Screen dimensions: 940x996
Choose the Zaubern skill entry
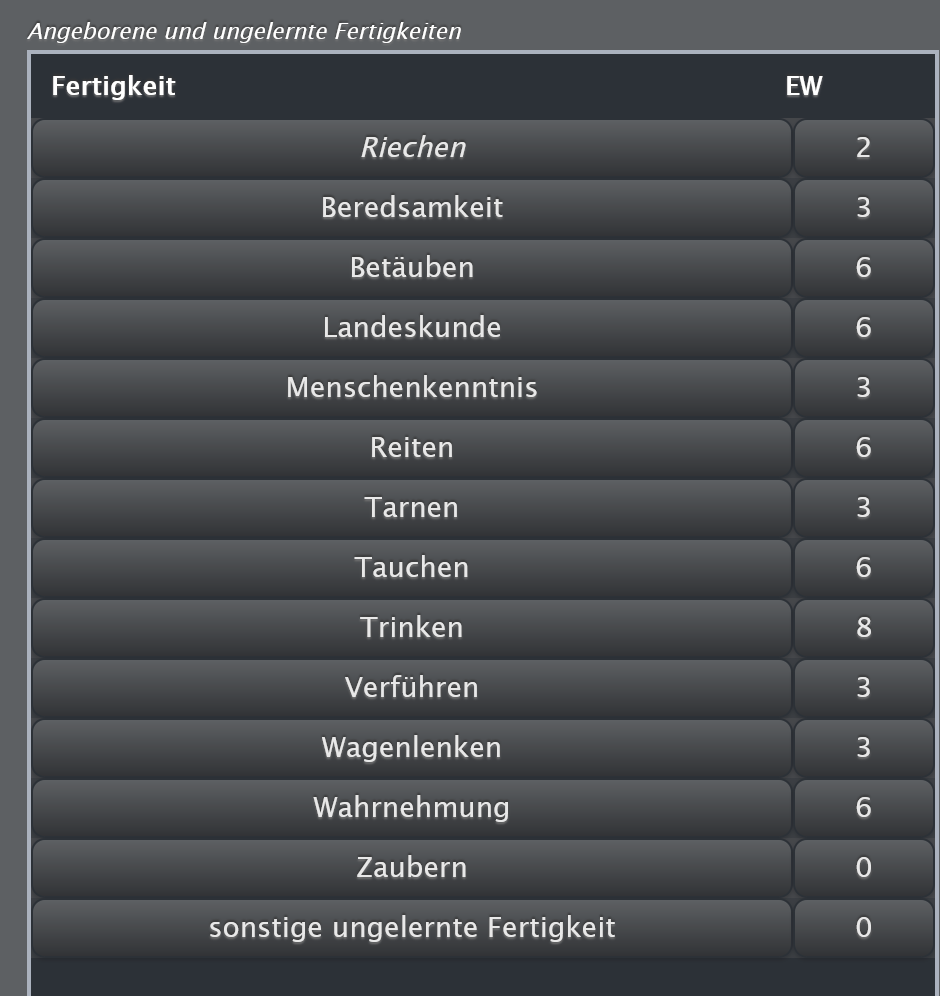point(412,868)
